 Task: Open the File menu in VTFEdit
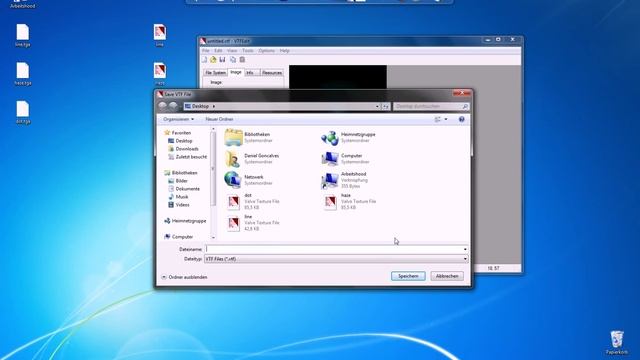point(206,51)
